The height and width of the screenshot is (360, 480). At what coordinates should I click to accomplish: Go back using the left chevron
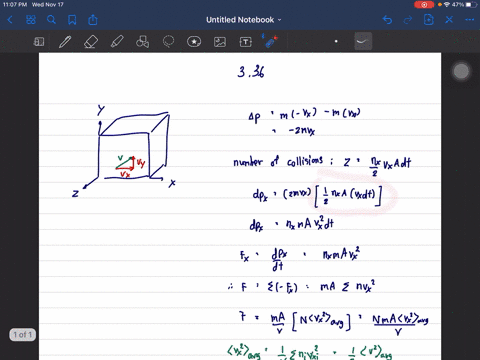coord(10,20)
